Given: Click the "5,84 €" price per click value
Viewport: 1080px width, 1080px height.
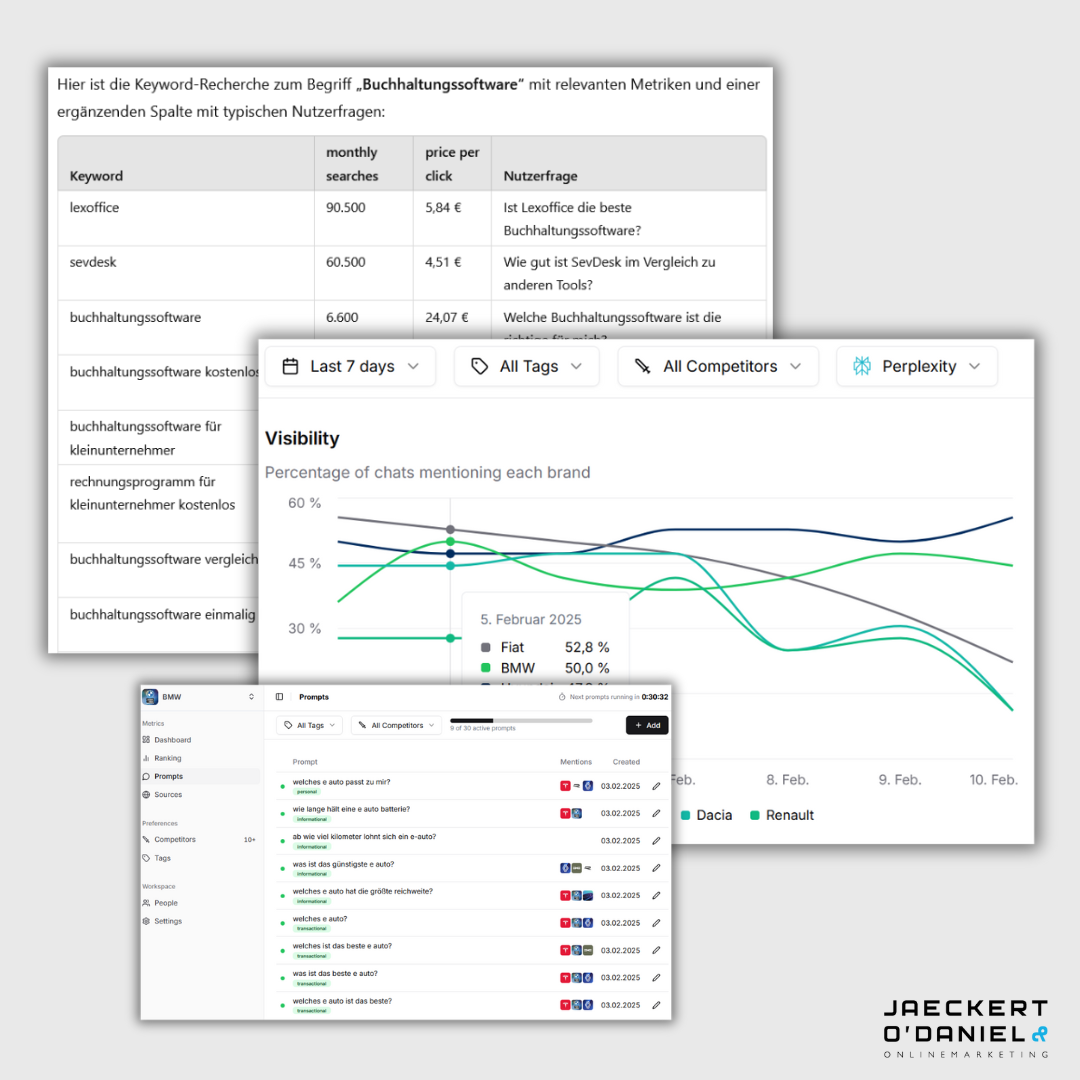Looking at the screenshot, I should [x=443, y=207].
